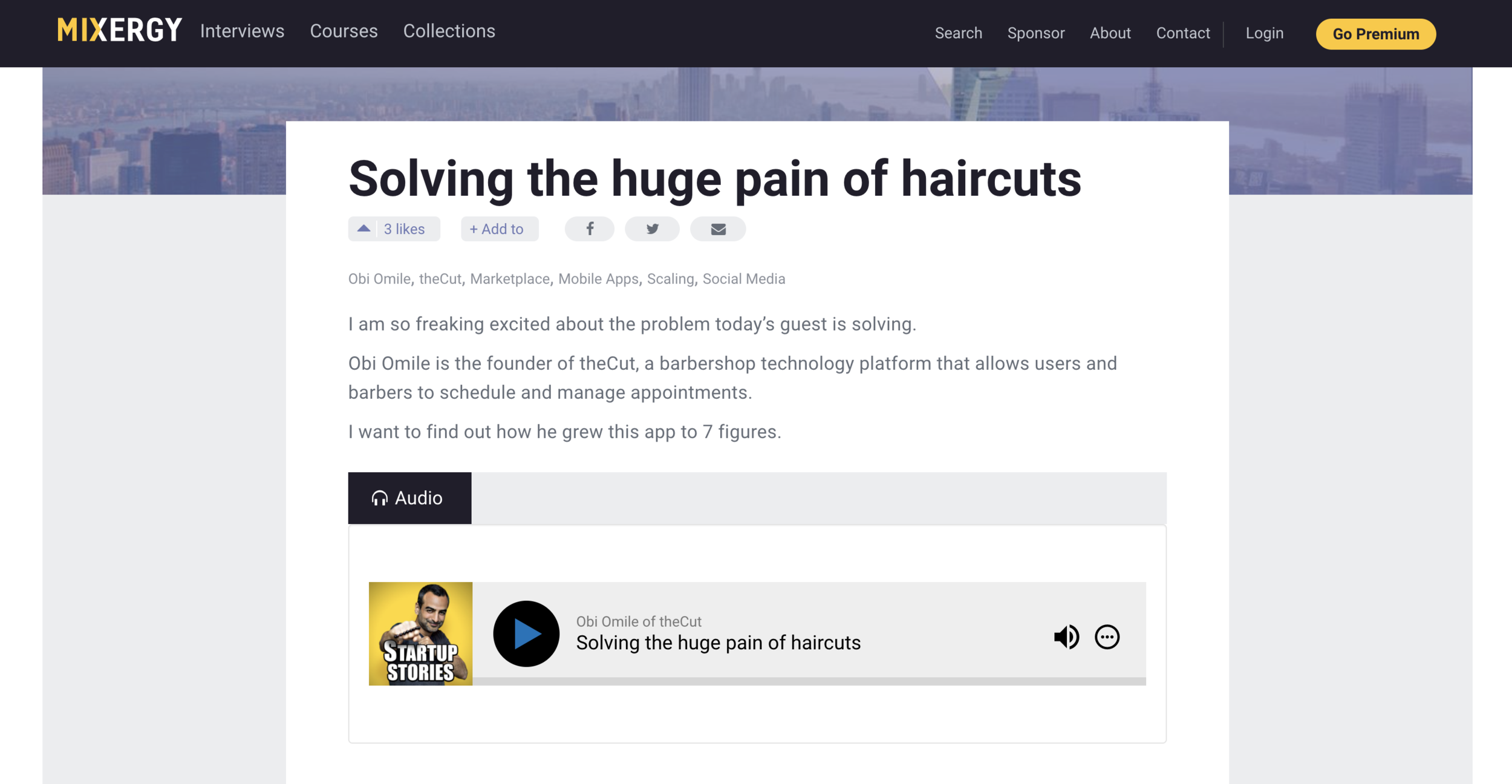Viewport: 1512px width, 784px height.
Task: Click the Marketplace tag link
Action: [x=509, y=279]
